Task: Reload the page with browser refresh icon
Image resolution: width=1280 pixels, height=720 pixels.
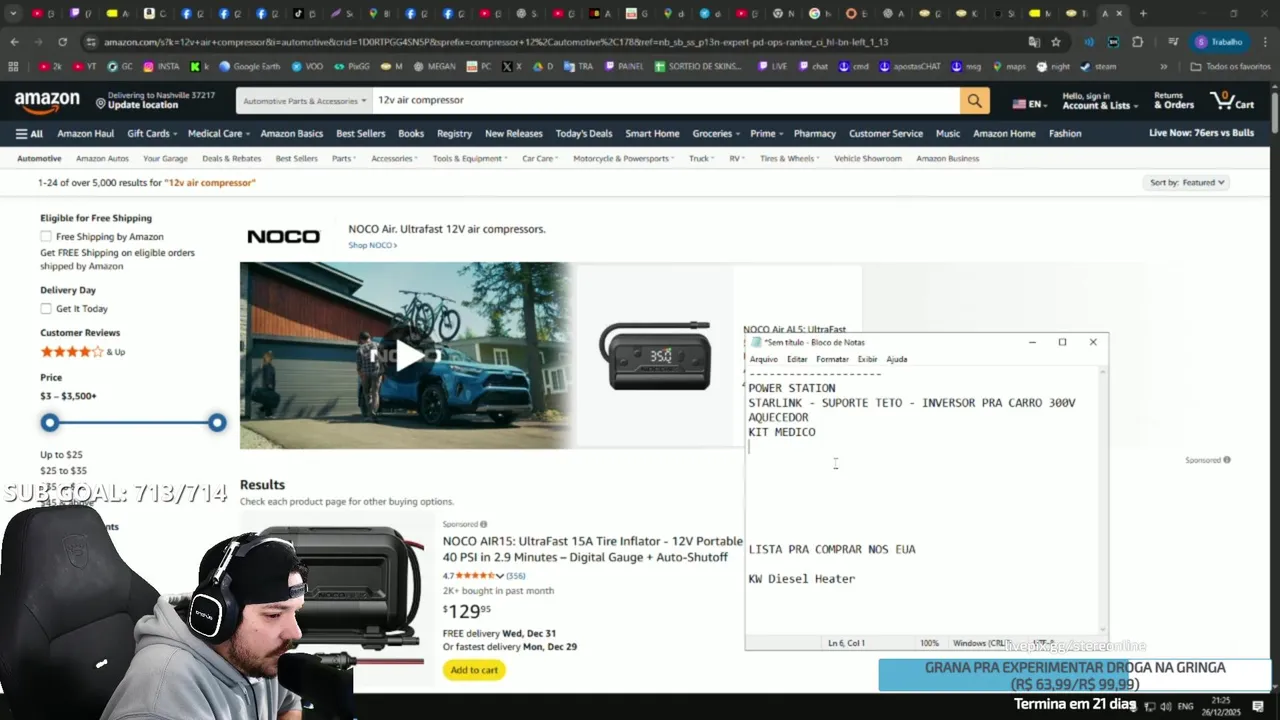Action: [62, 42]
